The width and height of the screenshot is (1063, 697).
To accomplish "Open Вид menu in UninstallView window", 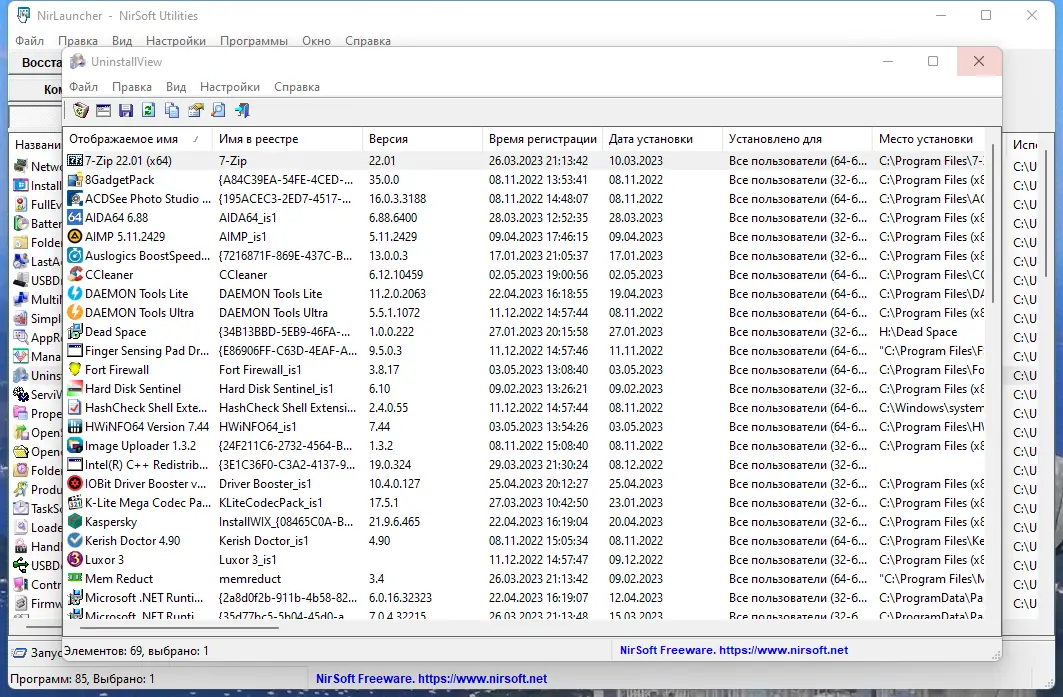I will 176,87.
